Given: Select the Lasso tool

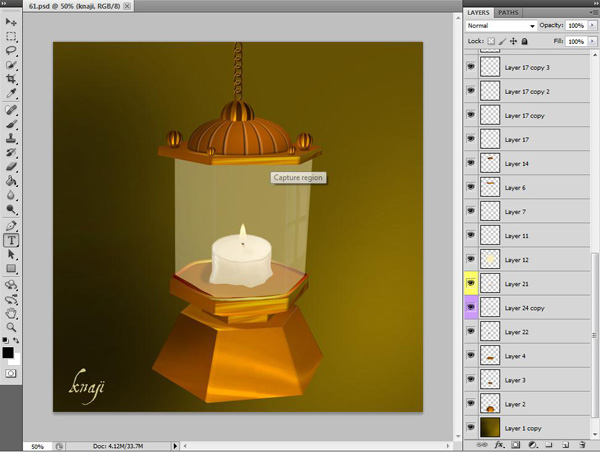Looking at the screenshot, I should [x=11, y=49].
